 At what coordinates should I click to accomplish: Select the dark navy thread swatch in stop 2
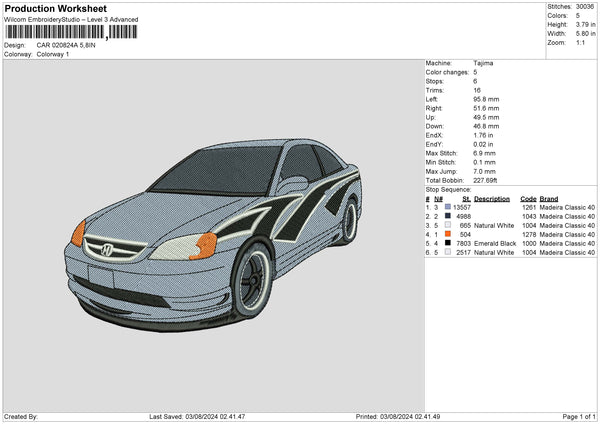tap(449, 216)
